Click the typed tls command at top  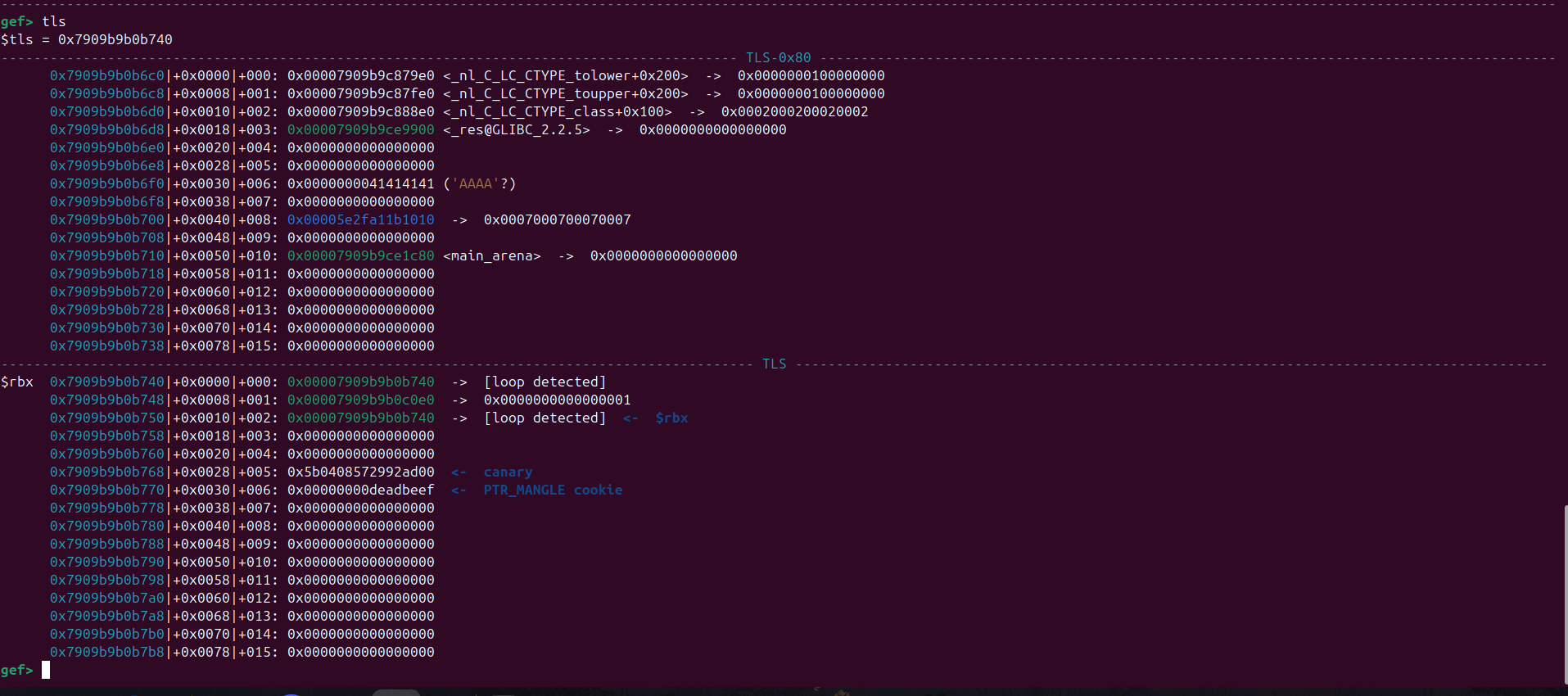point(54,21)
